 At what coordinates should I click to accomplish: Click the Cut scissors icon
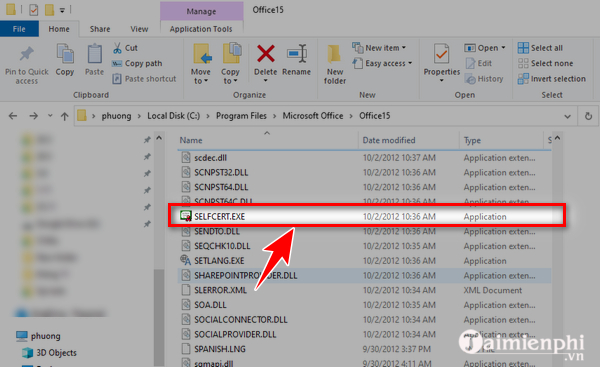coord(117,48)
